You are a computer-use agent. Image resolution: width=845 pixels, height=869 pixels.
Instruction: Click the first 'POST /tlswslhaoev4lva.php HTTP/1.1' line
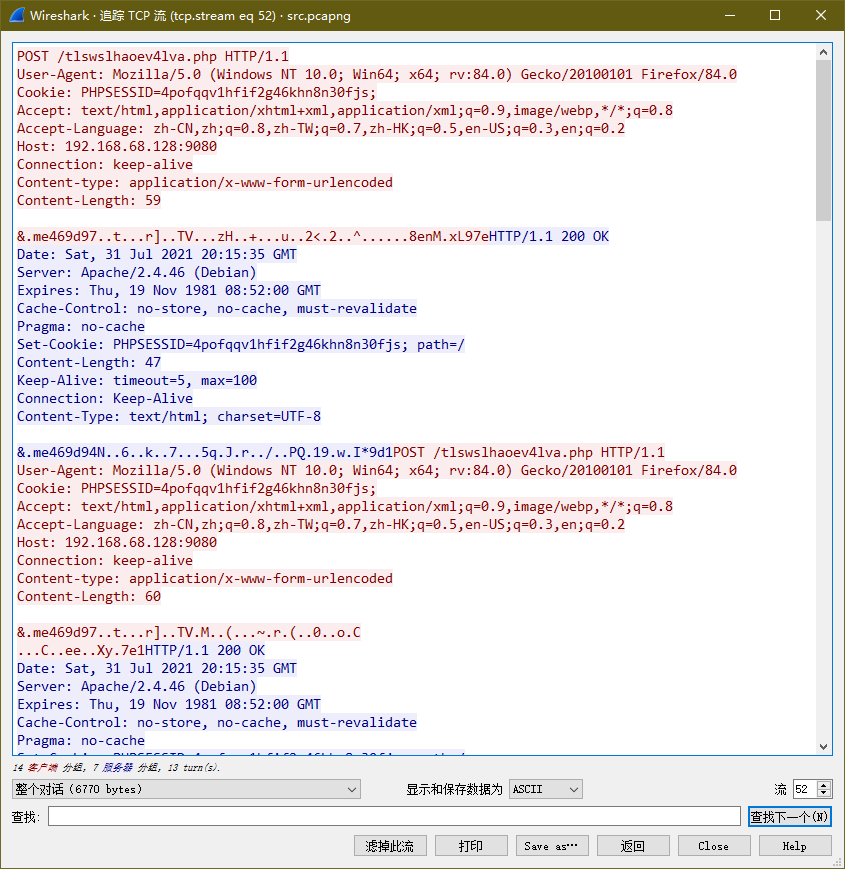click(153, 57)
